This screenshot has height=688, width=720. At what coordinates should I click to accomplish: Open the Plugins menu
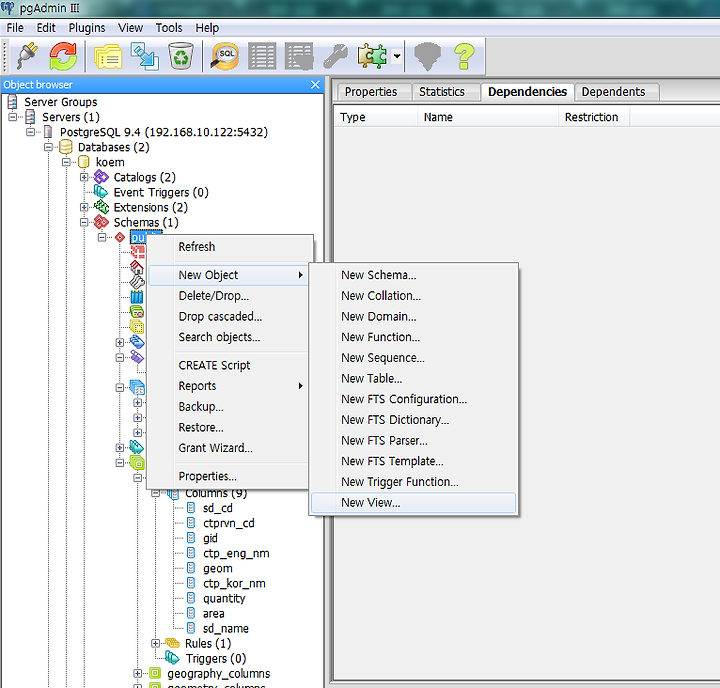(87, 28)
